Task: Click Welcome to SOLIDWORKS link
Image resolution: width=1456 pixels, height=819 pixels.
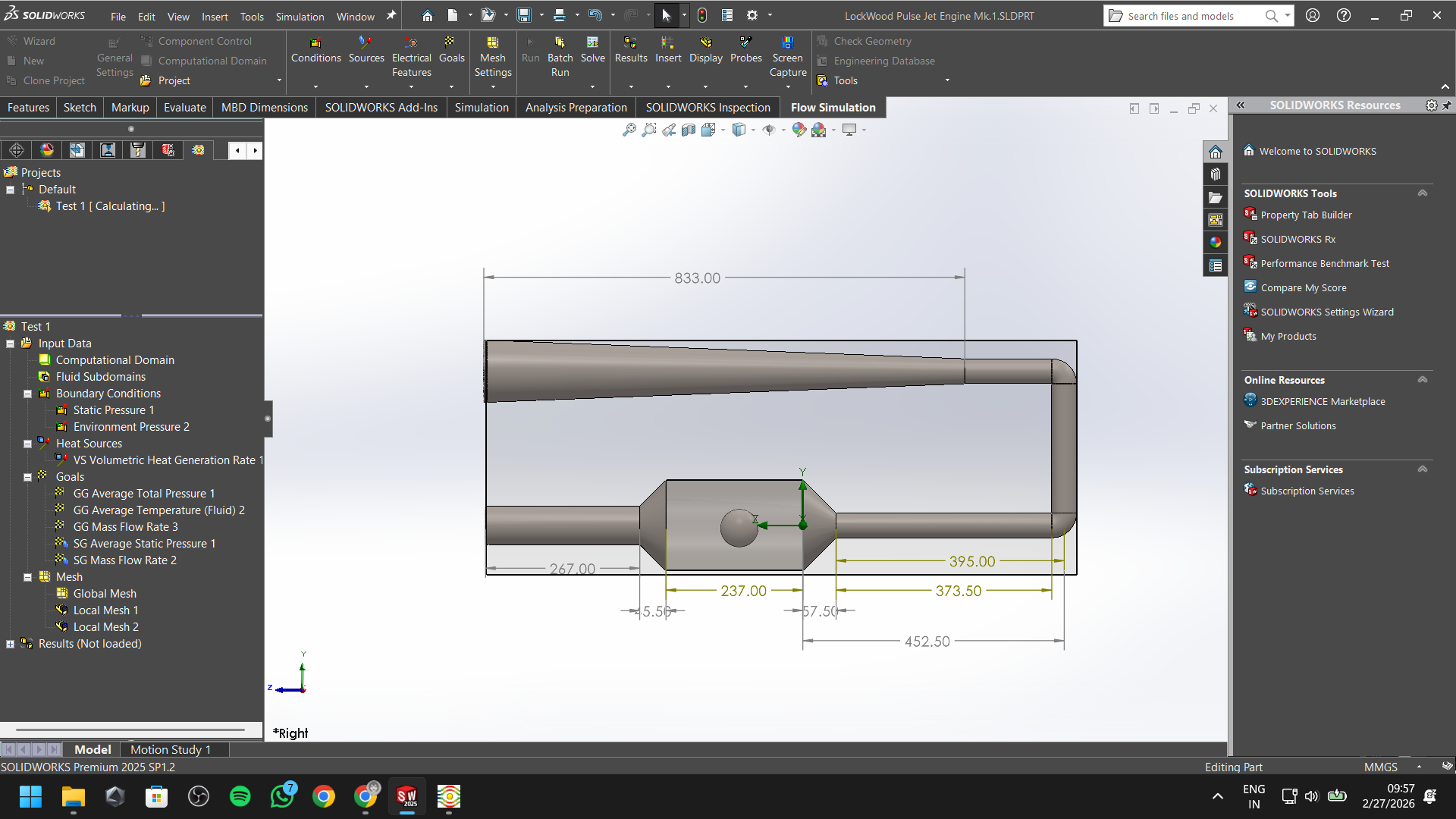Action: point(1317,152)
